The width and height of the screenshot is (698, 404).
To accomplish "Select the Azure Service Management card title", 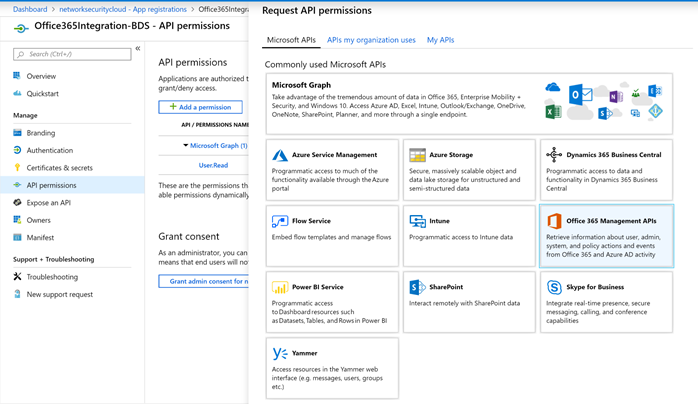I will tap(334, 155).
